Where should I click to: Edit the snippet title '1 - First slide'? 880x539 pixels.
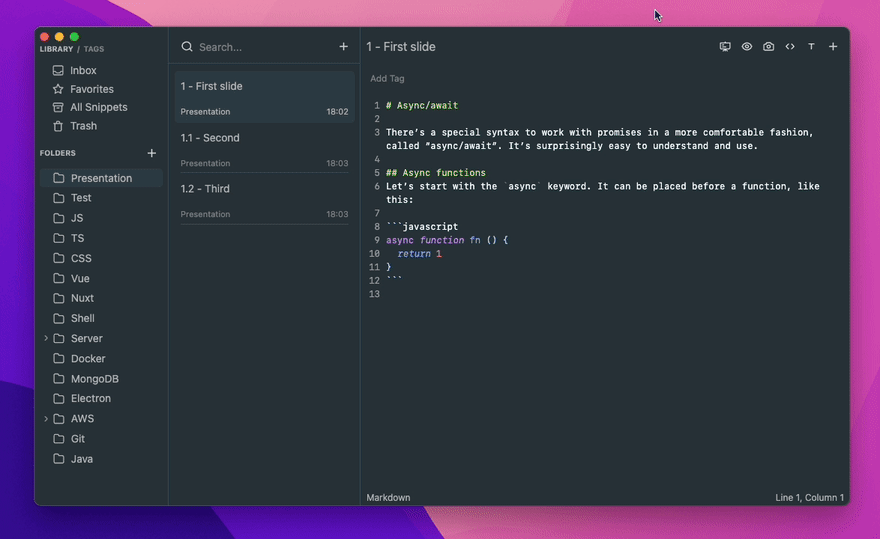point(401,47)
